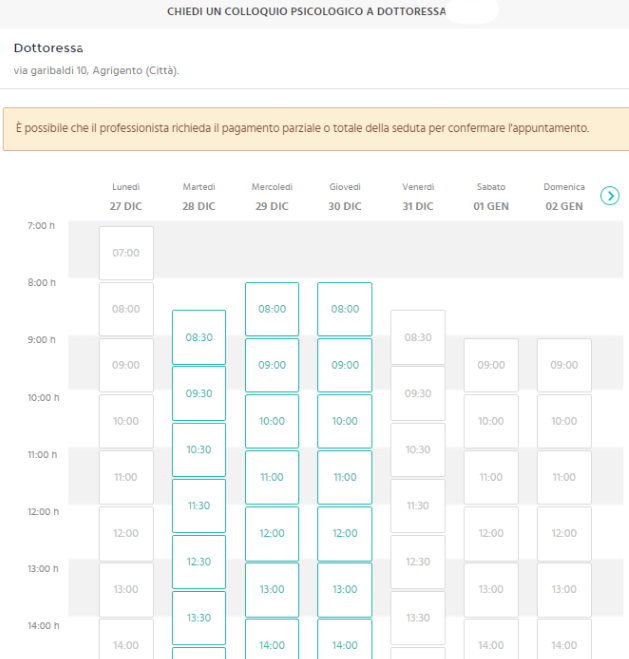Viewport: 629px width, 659px height.
Task: Select Tuesday 13:30 time slot
Action: click(199, 617)
